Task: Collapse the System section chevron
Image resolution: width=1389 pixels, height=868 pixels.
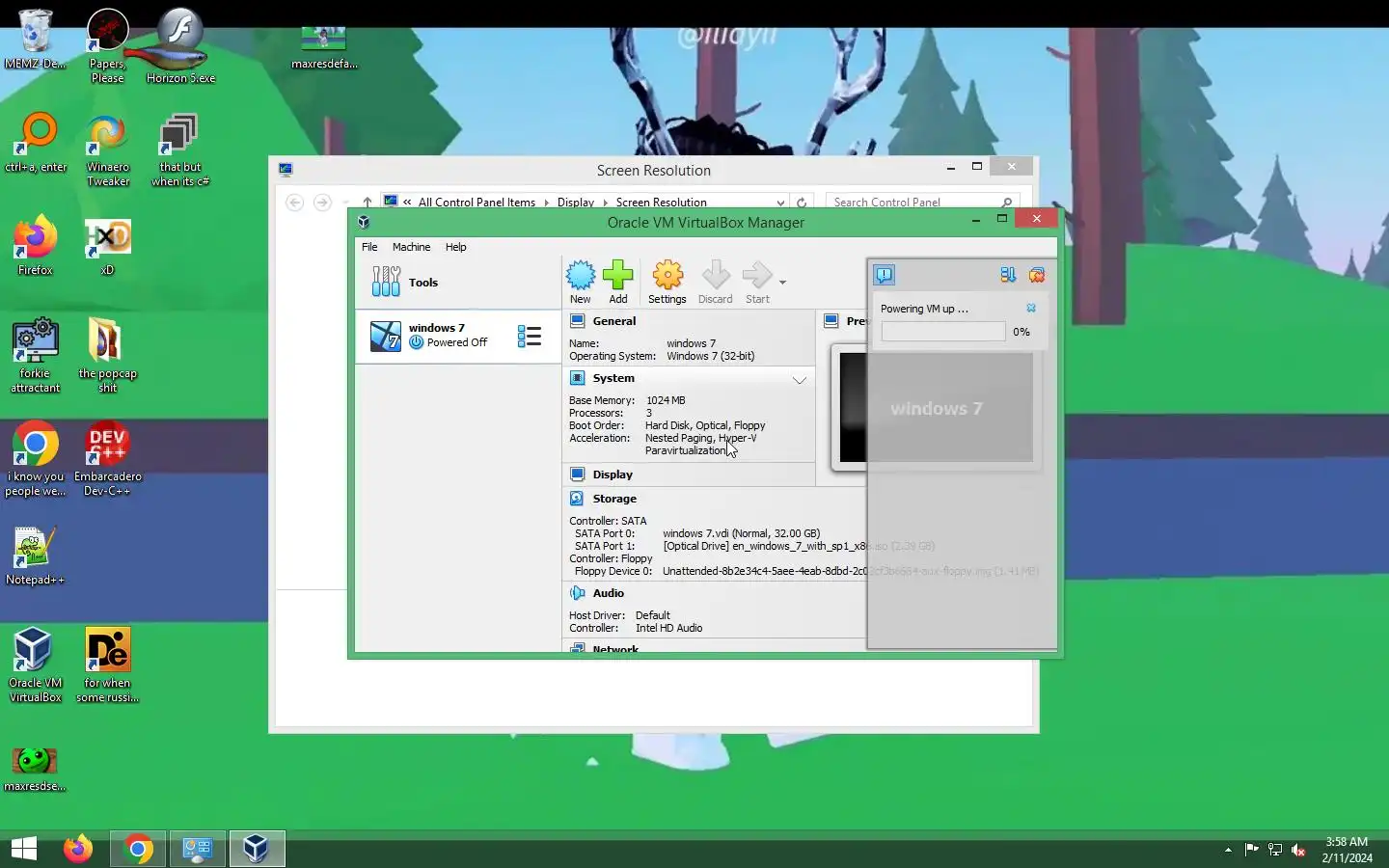Action: (x=800, y=380)
